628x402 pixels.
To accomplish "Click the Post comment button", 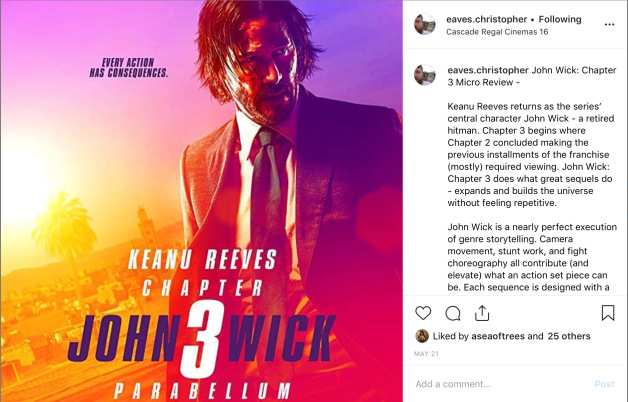I will tap(604, 384).
